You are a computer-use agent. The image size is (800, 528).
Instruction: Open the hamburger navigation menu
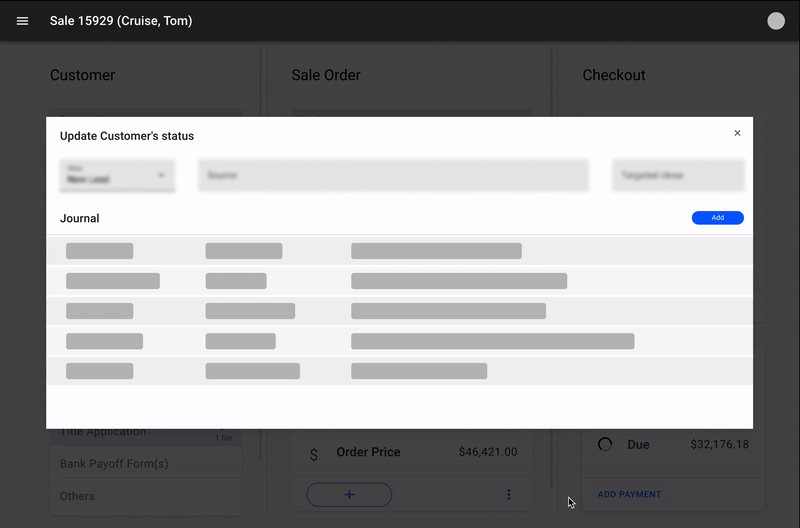22,21
